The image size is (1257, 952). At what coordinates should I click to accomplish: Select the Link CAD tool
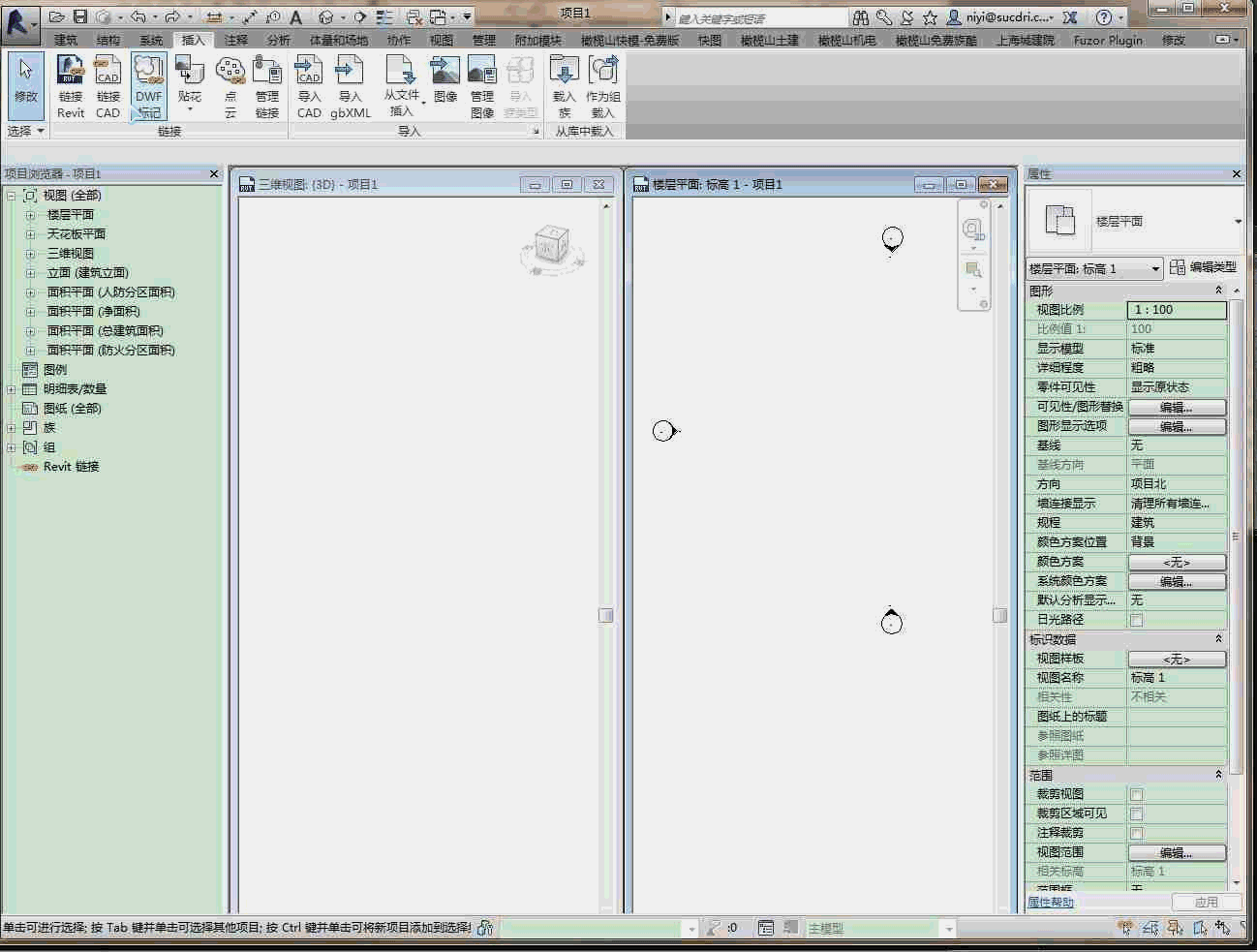(x=107, y=87)
